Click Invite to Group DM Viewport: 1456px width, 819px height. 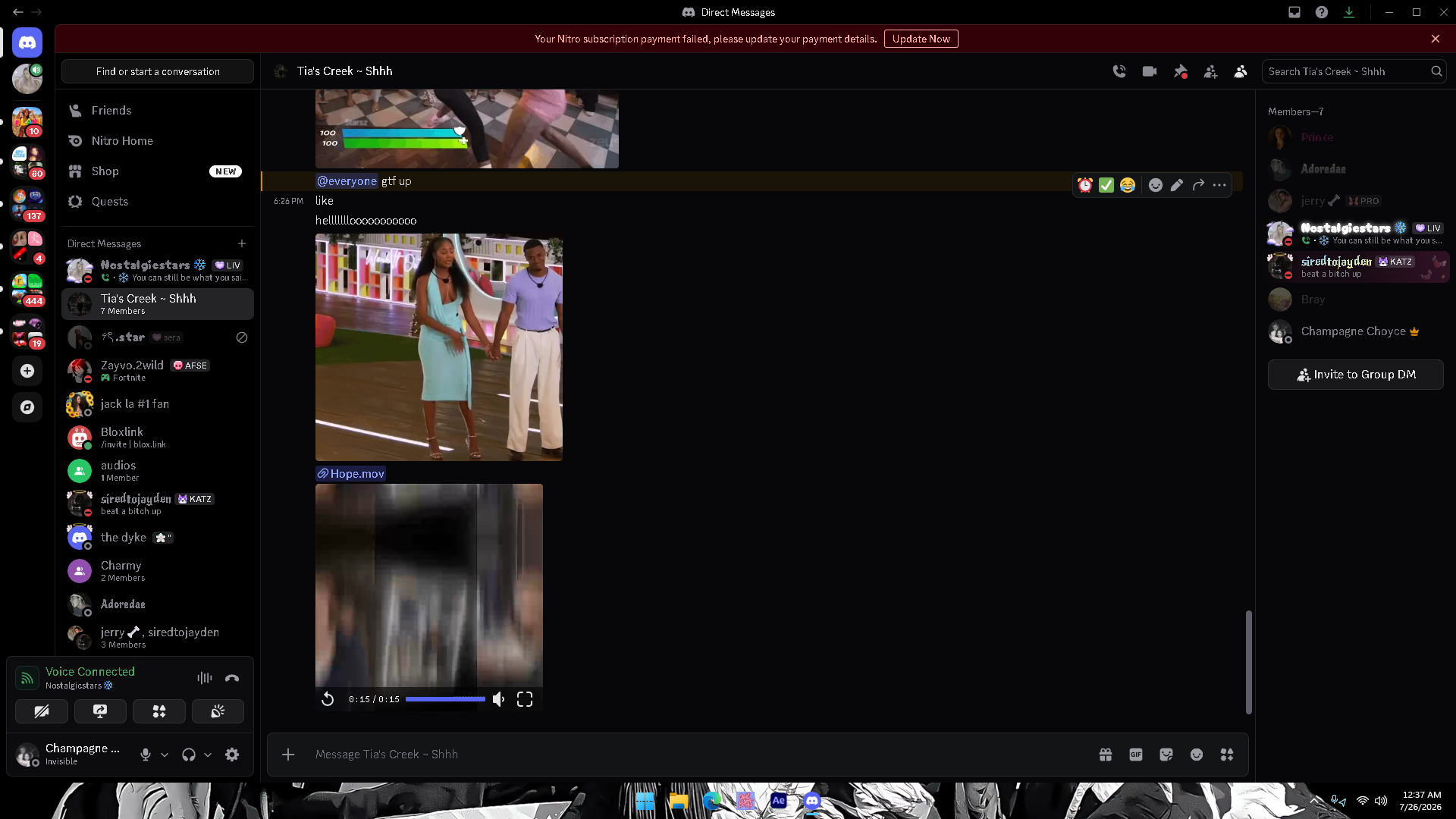pos(1355,375)
